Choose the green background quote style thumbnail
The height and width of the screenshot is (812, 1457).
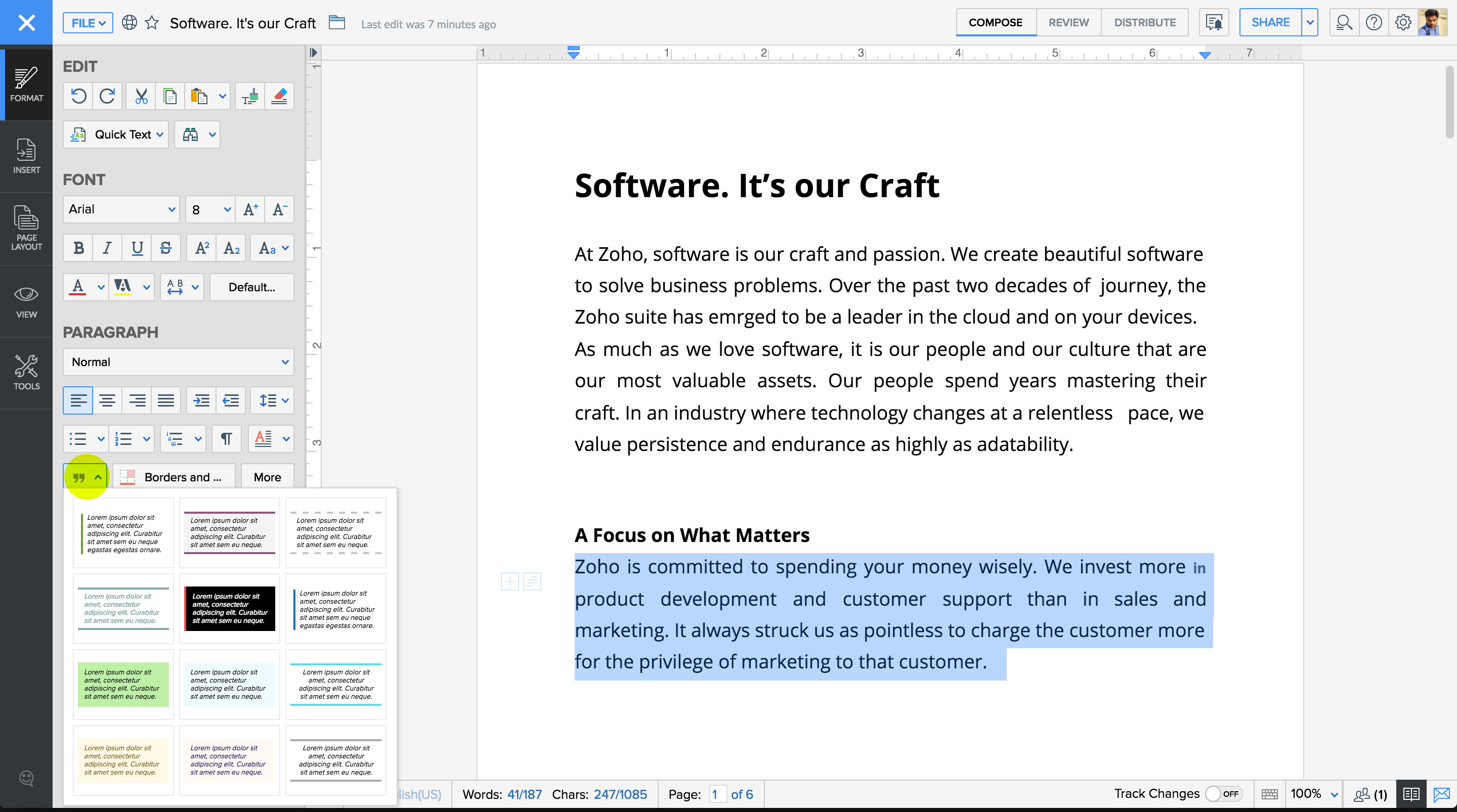123,684
